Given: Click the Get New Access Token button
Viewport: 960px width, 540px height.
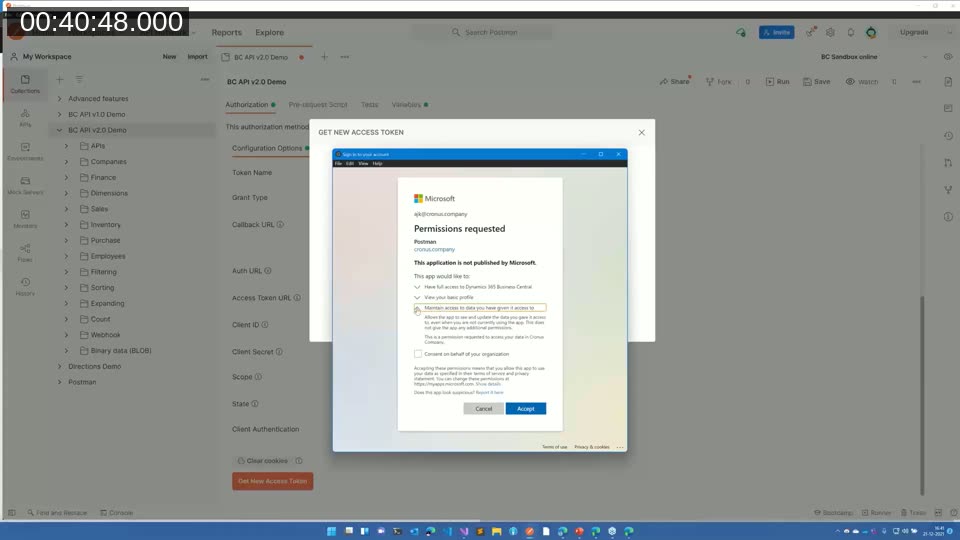Looking at the screenshot, I should tap(272, 481).
